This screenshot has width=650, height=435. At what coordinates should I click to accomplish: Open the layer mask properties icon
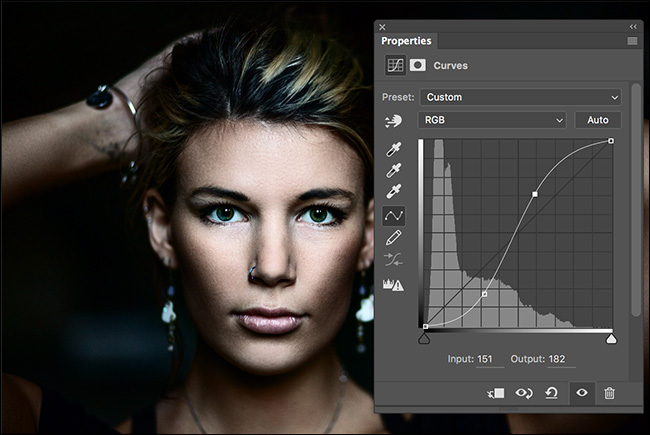point(417,65)
